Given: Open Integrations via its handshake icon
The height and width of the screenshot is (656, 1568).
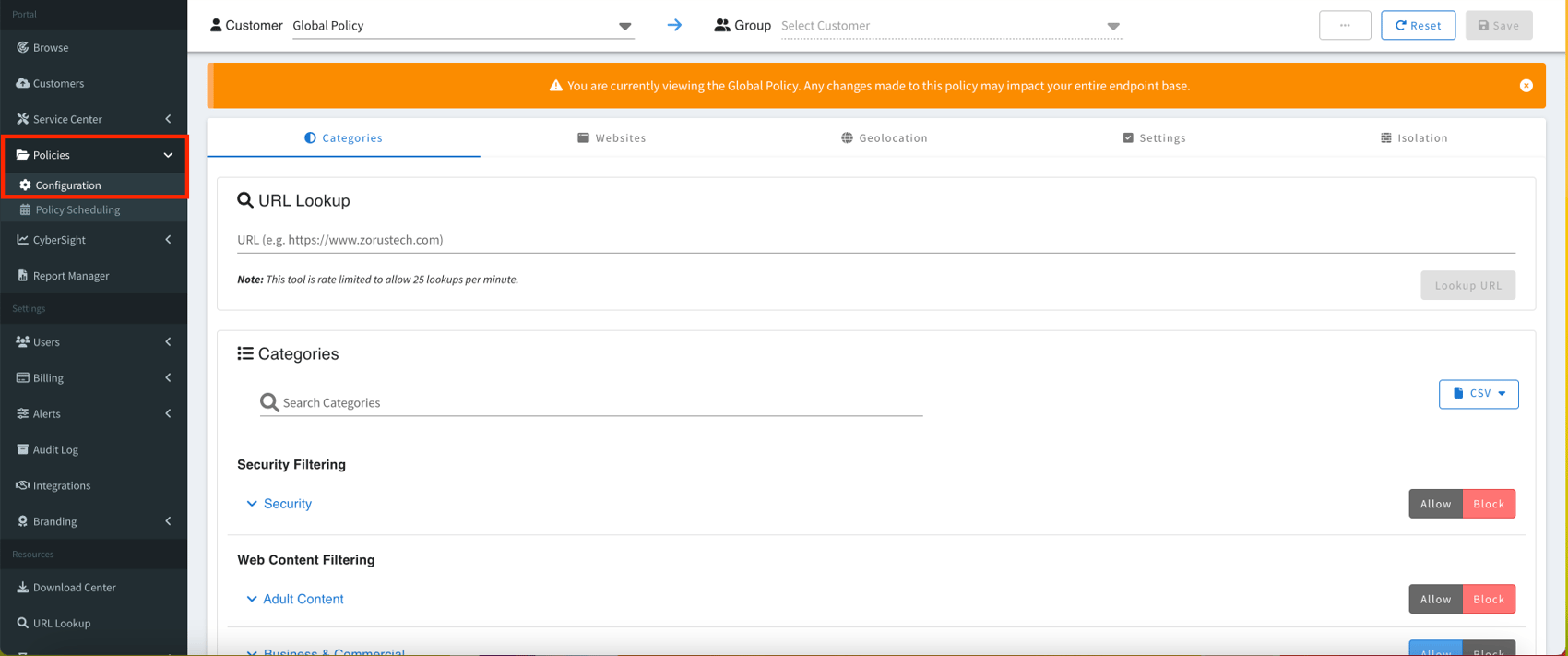Looking at the screenshot, I should (23, 485).
